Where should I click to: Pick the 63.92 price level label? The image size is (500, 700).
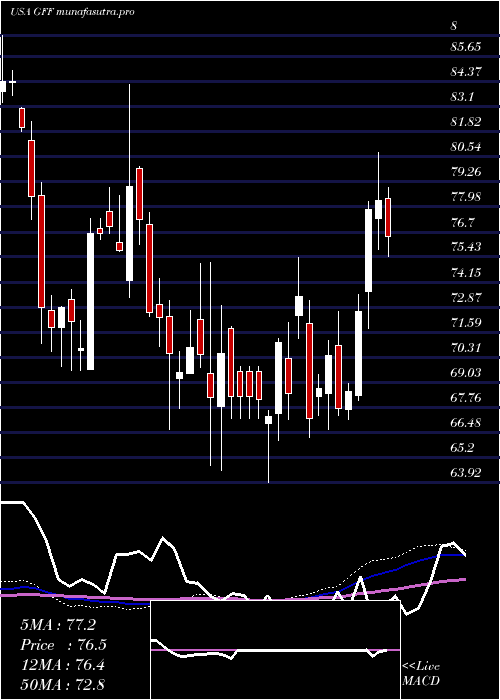(x=466, y=472)
